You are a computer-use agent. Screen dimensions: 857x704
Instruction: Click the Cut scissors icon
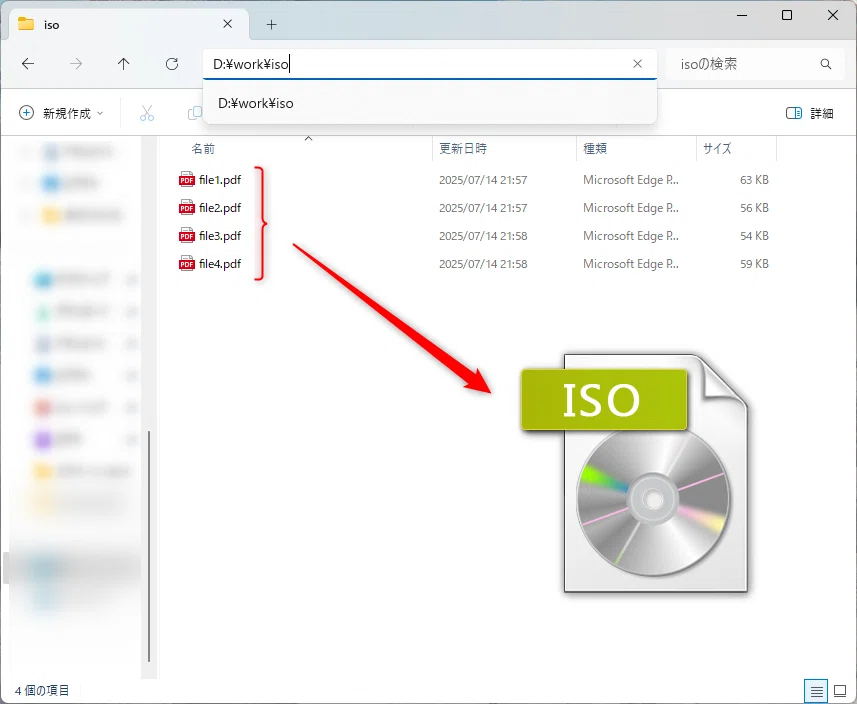pos(146,113)
